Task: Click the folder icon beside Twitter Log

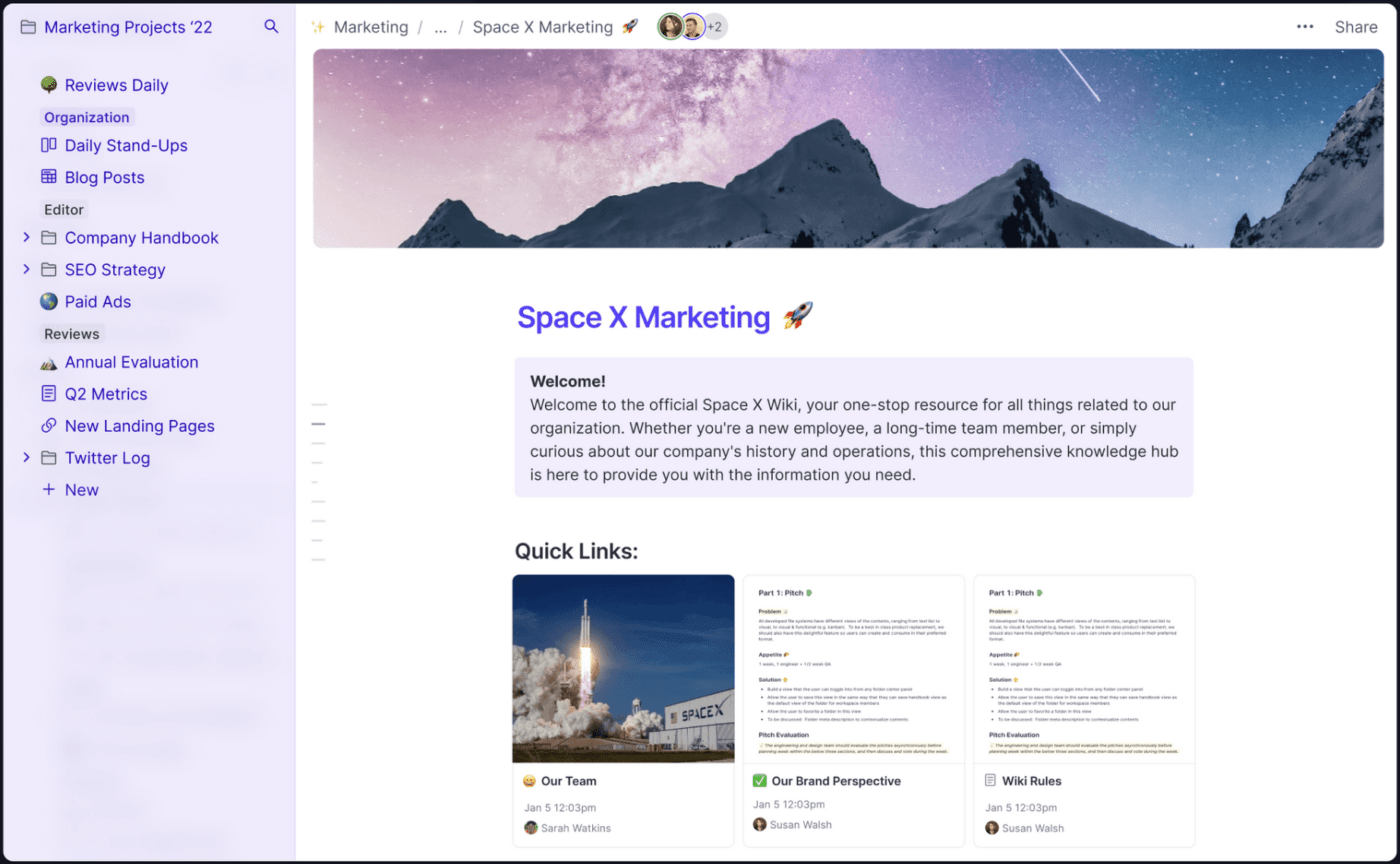Action: click(48, 458)
